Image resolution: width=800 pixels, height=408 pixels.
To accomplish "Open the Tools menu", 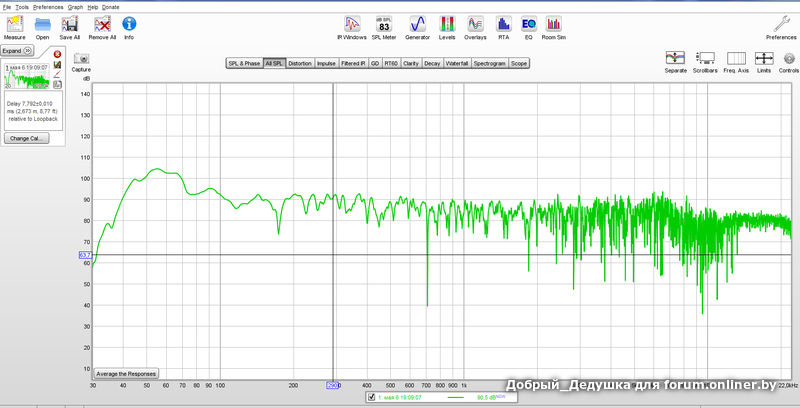I will click(22, 6).
